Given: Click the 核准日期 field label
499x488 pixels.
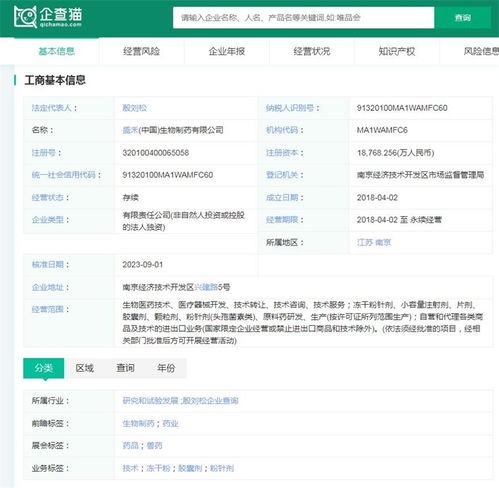Looking at the screenshot, I should (48, 265).
